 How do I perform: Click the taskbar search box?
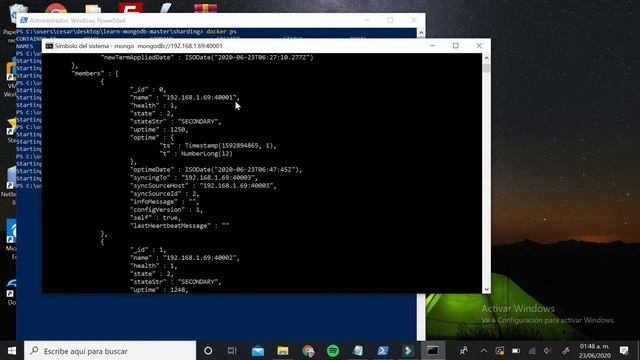point(110,351)
